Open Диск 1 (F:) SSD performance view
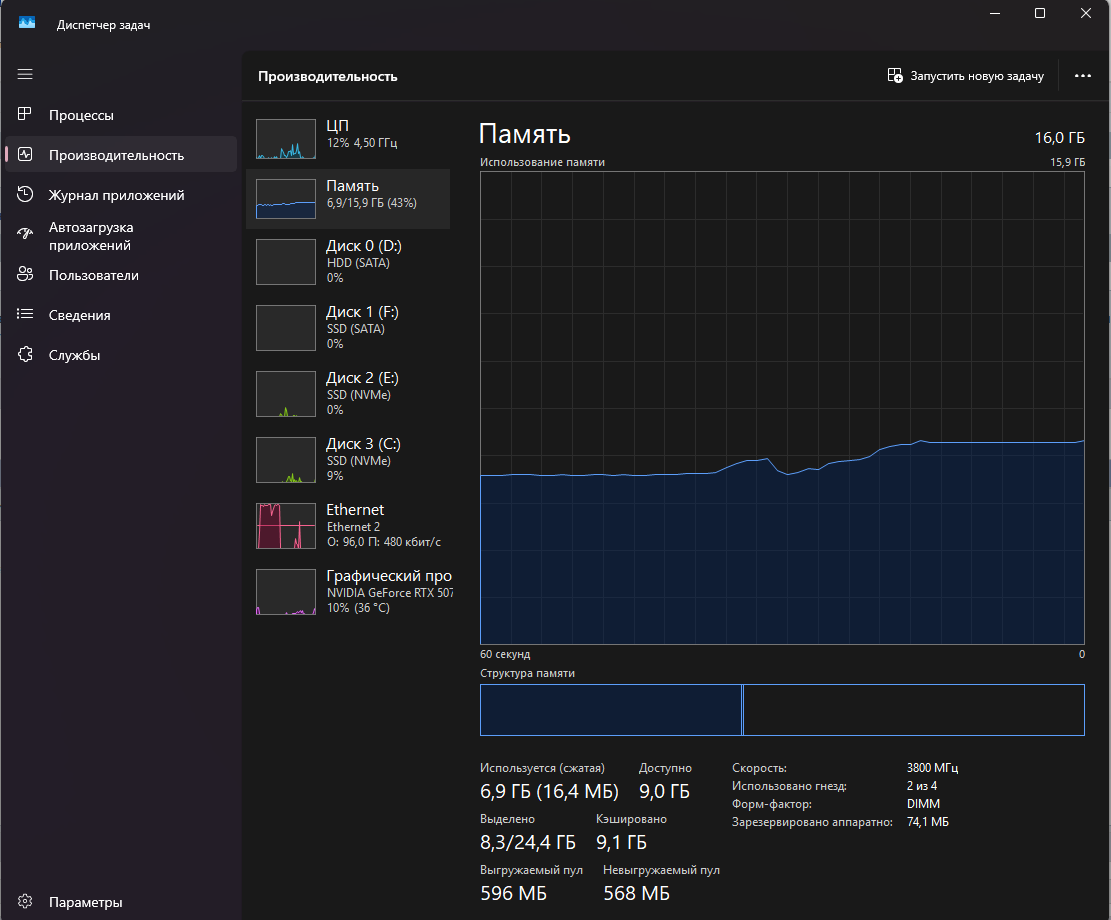The image size is (1111, 920). (285, 327)
